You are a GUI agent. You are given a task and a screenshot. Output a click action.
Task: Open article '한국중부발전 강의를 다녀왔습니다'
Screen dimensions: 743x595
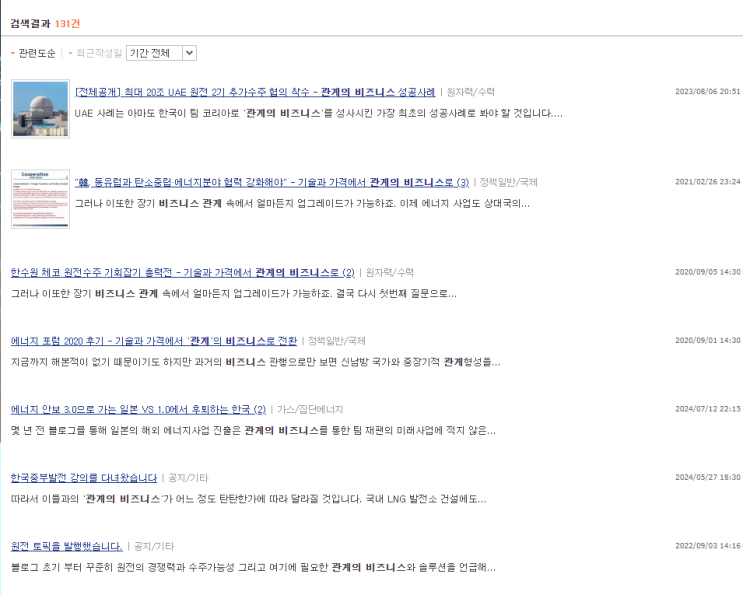[84, 478]
